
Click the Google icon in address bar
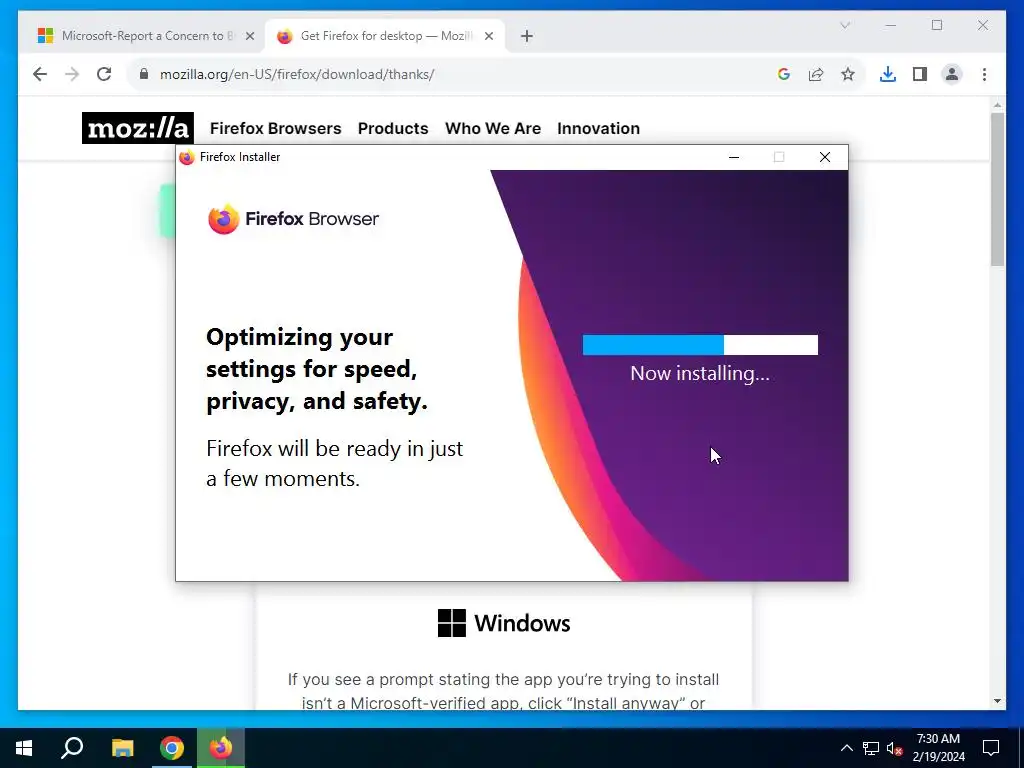(x=784, y=74)
